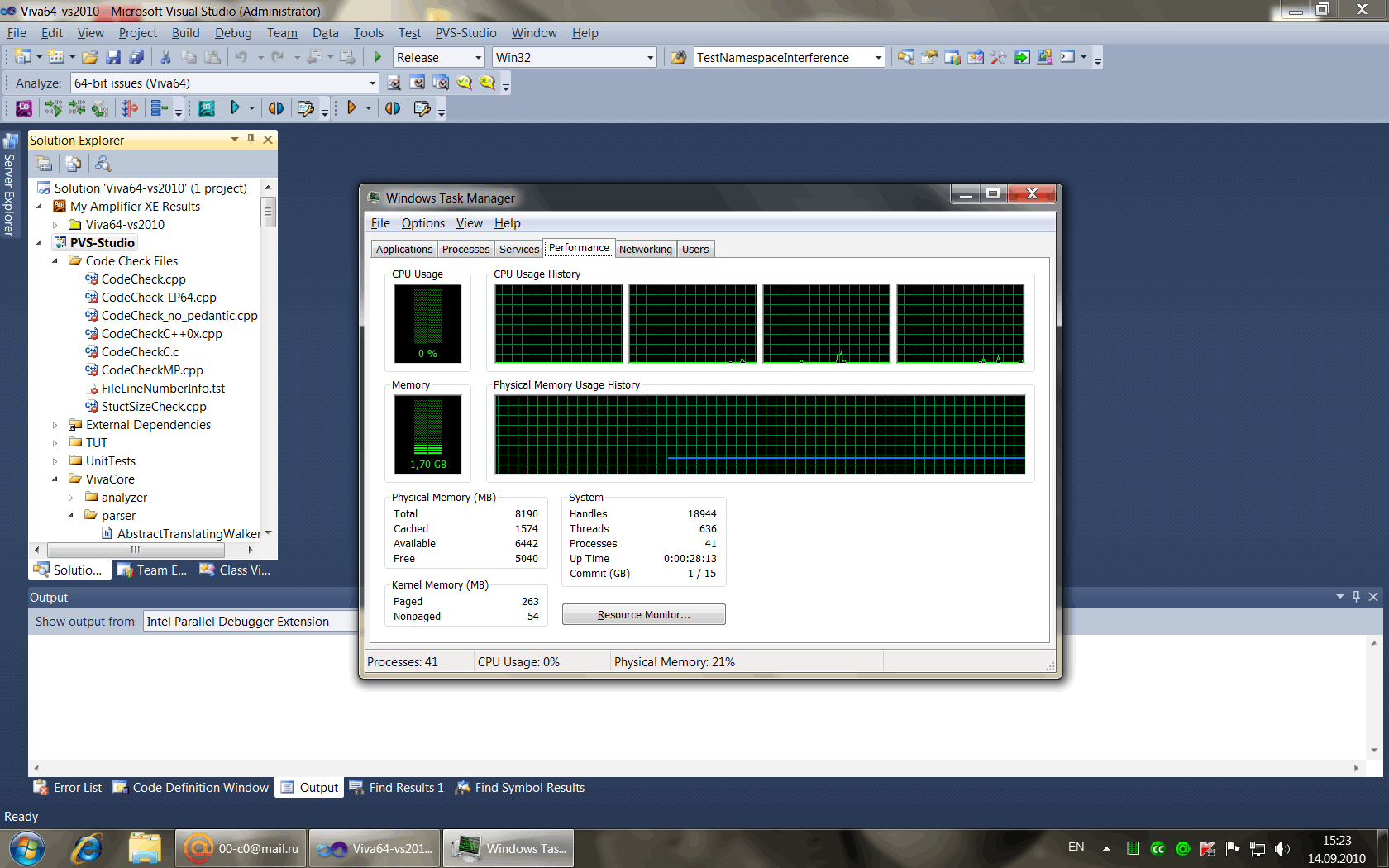Click the Solution Explorer vertical scrollbar thumb

click(x=268, y=212)
